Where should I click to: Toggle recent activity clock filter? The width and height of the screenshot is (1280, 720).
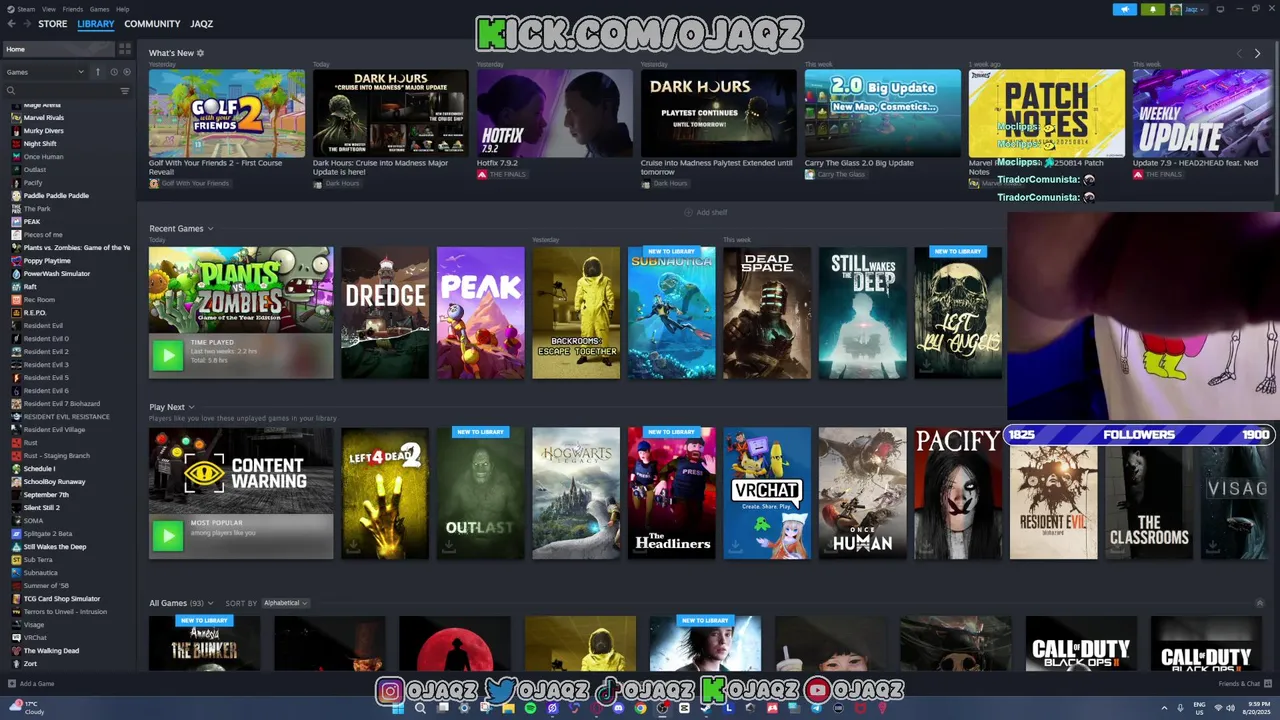[114, 72]
